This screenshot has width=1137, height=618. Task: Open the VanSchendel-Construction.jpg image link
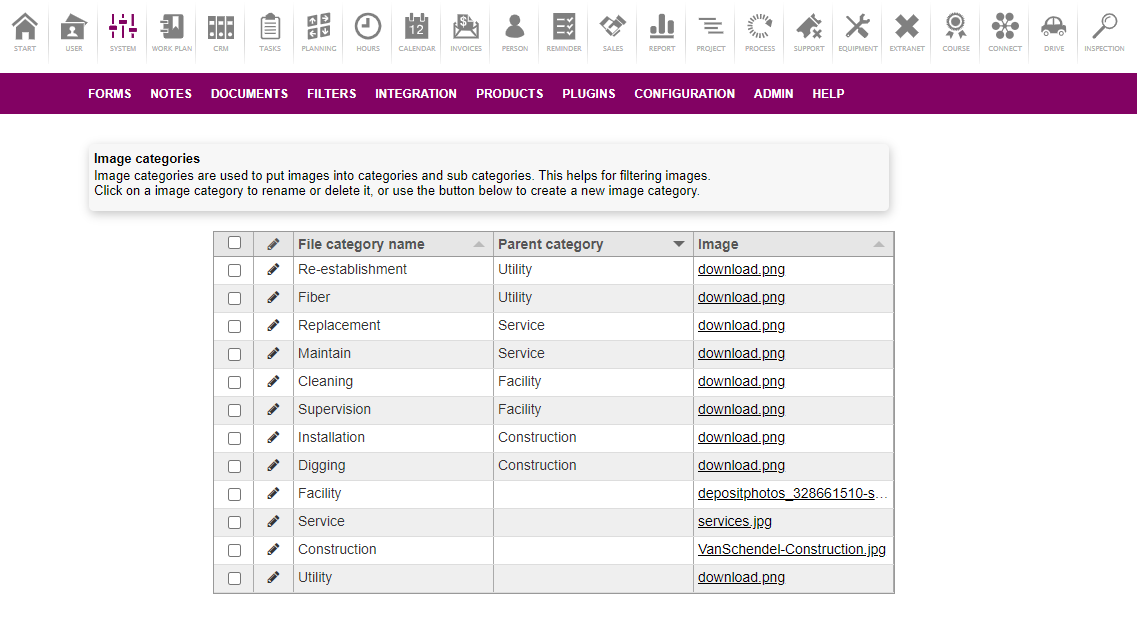pyautogui.click(x=791, y=550)
